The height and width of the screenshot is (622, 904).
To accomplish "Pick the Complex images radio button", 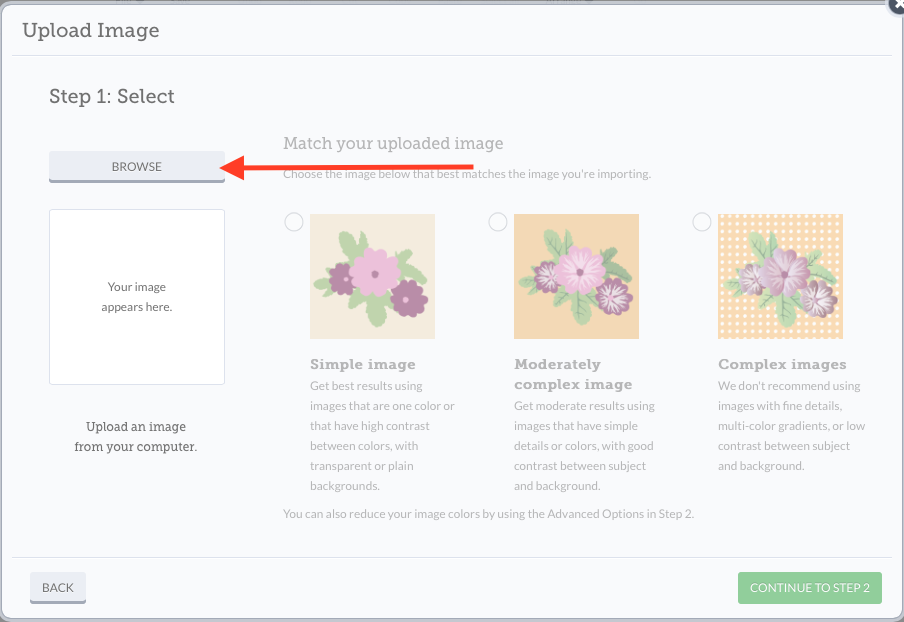I will (702, 222).
